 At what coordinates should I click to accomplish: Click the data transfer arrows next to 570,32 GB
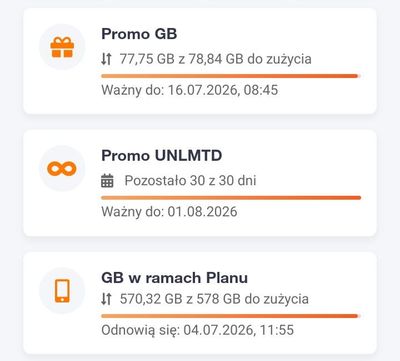coord(106,299)
